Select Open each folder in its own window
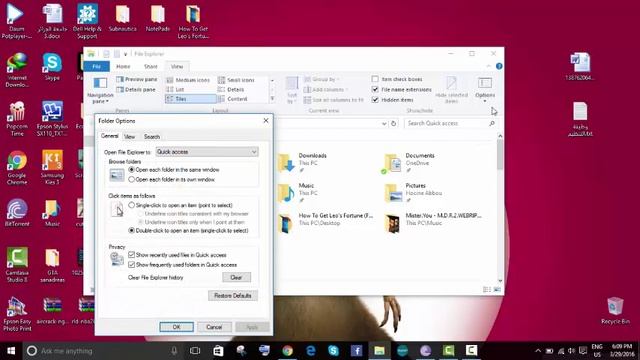This screenshot has height=360, width=640. point(131,179)
